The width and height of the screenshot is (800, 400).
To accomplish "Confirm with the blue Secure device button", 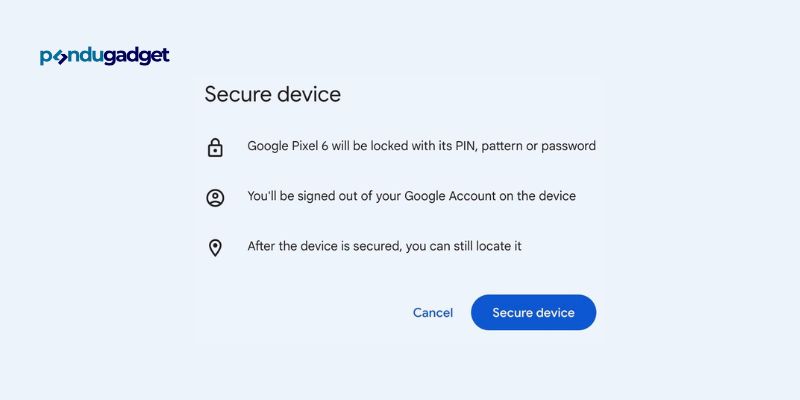I will coord(533,312).
